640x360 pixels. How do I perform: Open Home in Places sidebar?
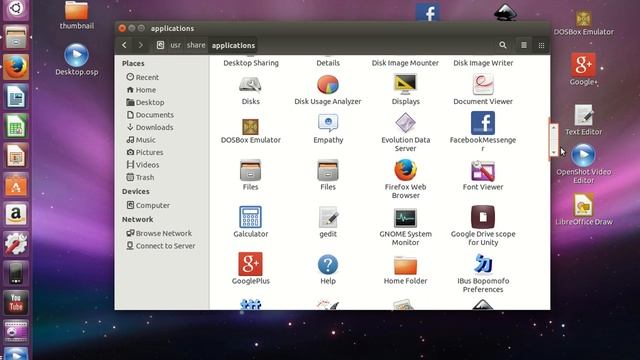pos(141,90)
